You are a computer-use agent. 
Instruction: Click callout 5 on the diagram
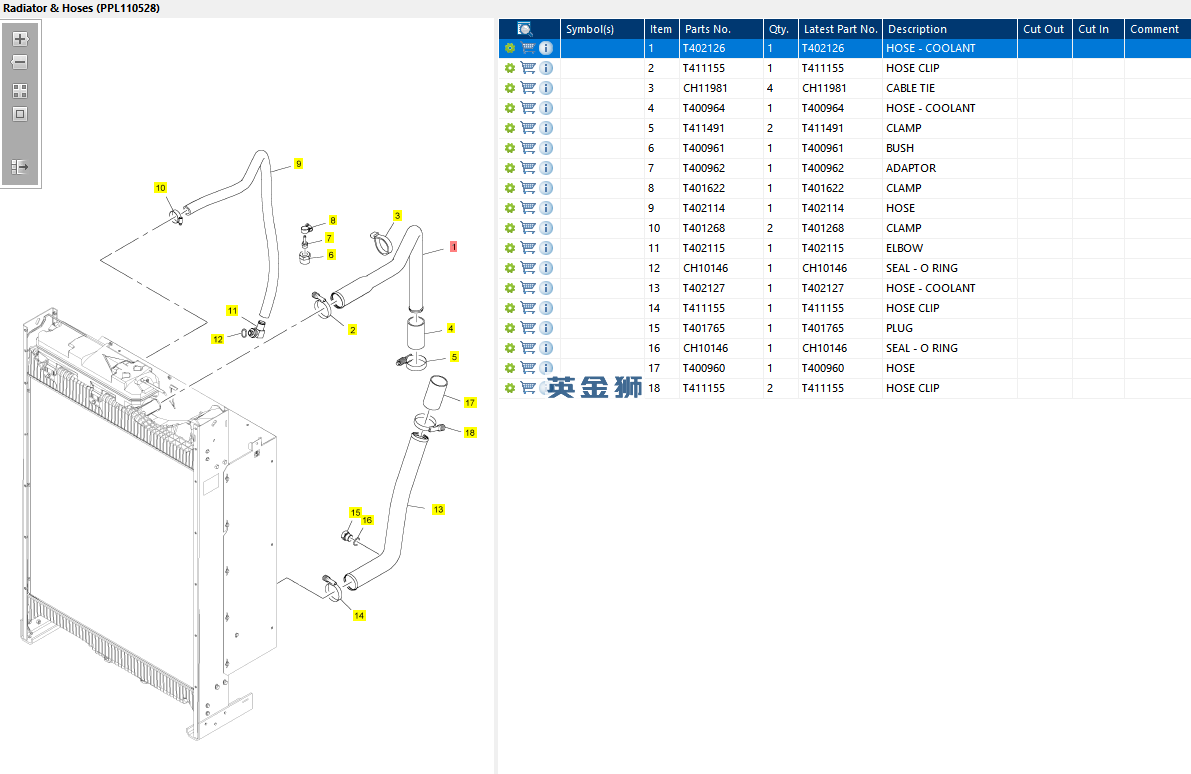click(454, 356)
